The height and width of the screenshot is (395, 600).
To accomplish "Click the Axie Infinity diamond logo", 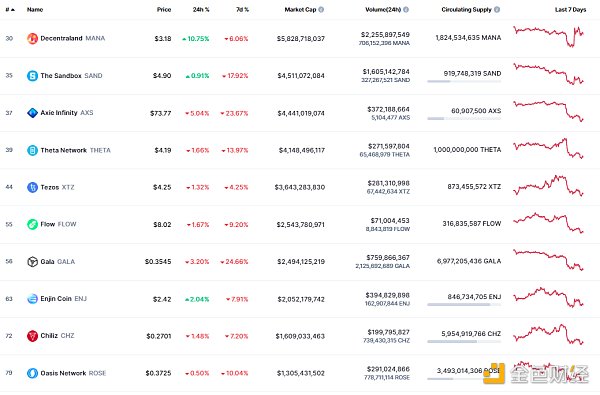I will tap(32, 113).
